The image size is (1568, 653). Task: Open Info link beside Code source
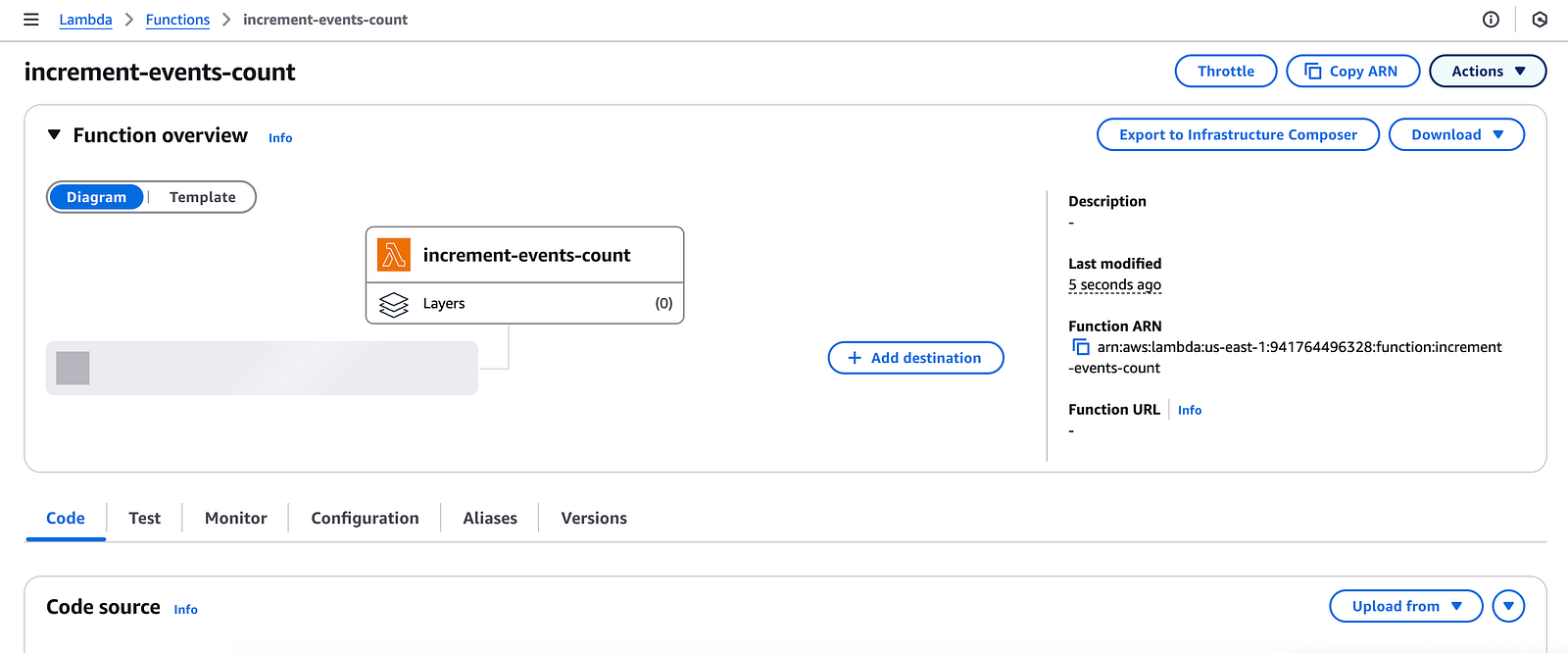tap(185, 610)
